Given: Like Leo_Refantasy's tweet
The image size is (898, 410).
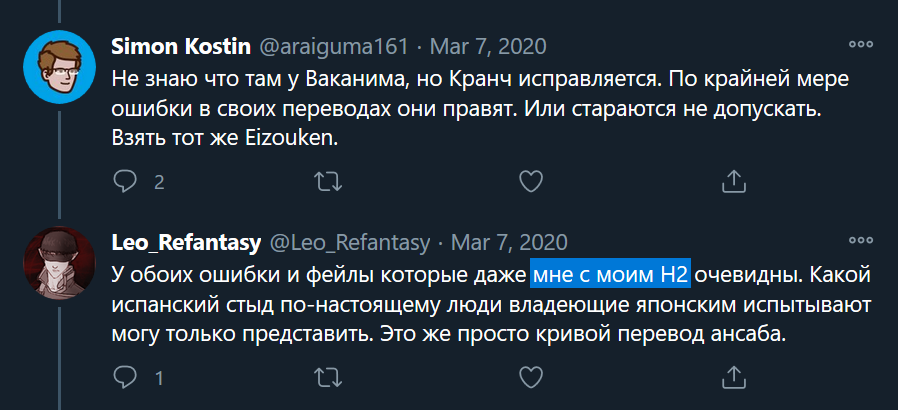Looking at the screenshot, I should pos(532,378).
